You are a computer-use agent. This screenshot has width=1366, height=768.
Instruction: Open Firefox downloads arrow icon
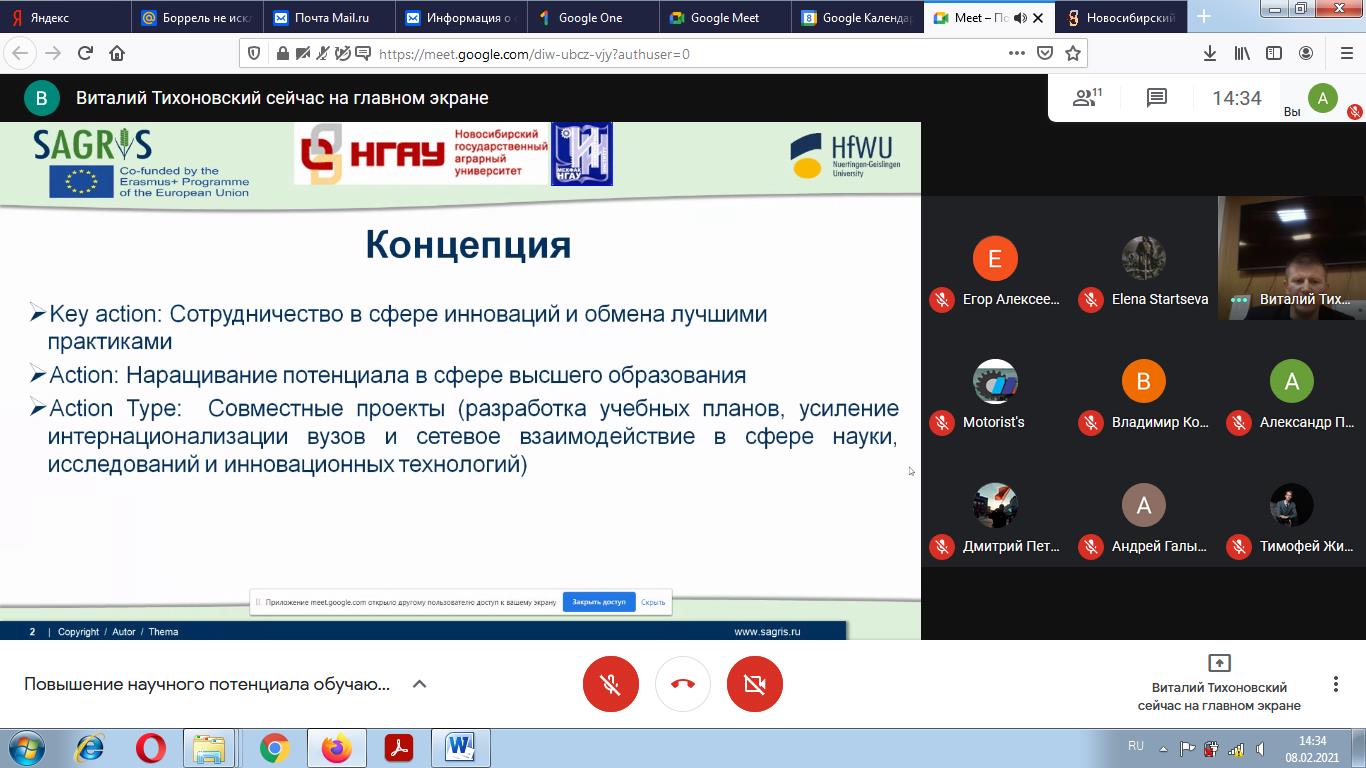(1209, 54)
